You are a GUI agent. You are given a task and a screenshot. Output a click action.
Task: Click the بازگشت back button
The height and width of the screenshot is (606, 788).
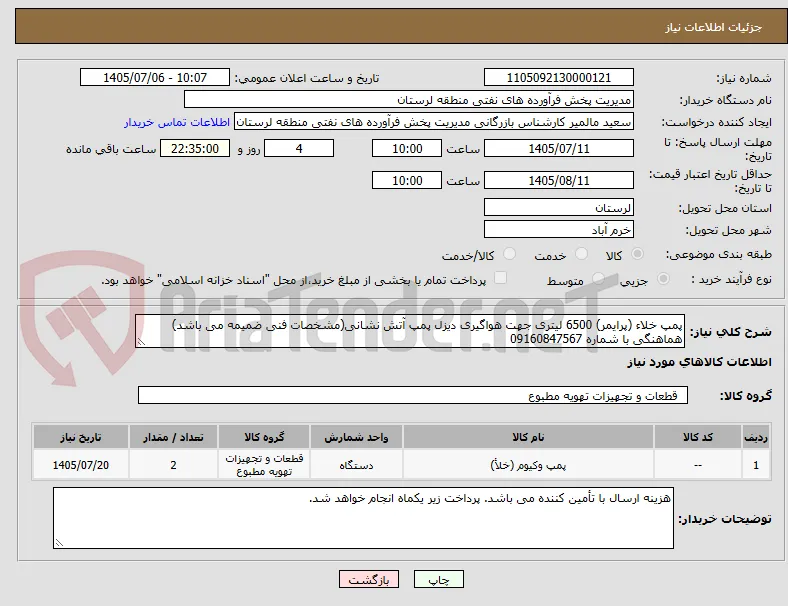tap(369, 579)
